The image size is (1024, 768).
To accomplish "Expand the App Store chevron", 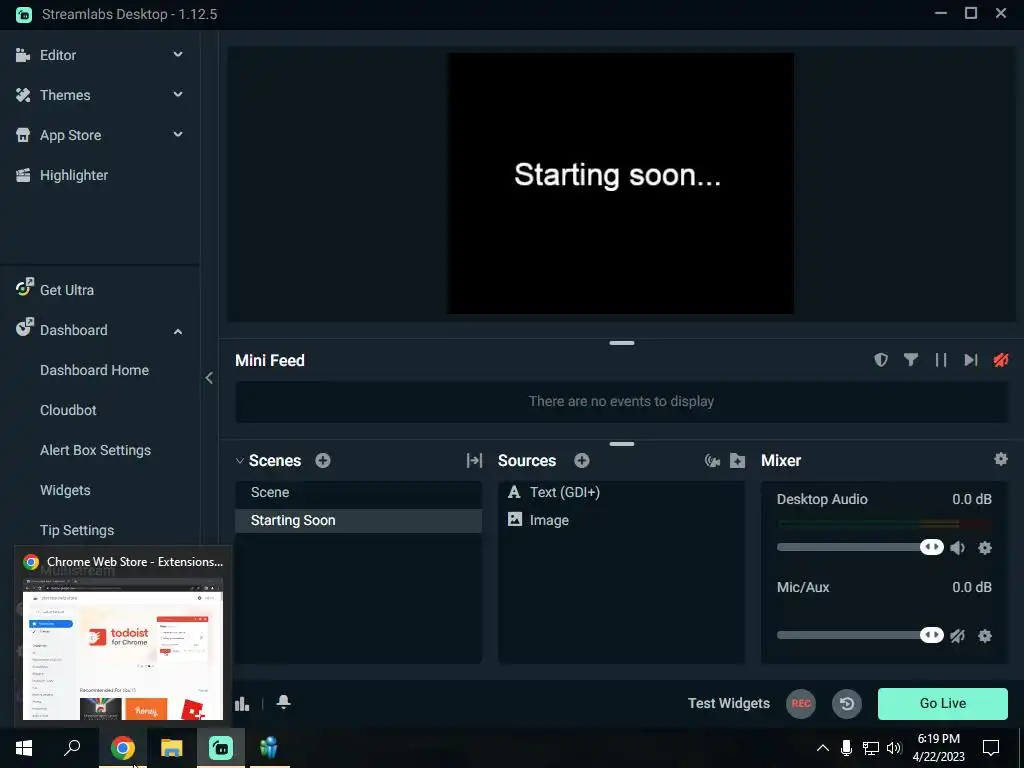I will coord(178,135).
